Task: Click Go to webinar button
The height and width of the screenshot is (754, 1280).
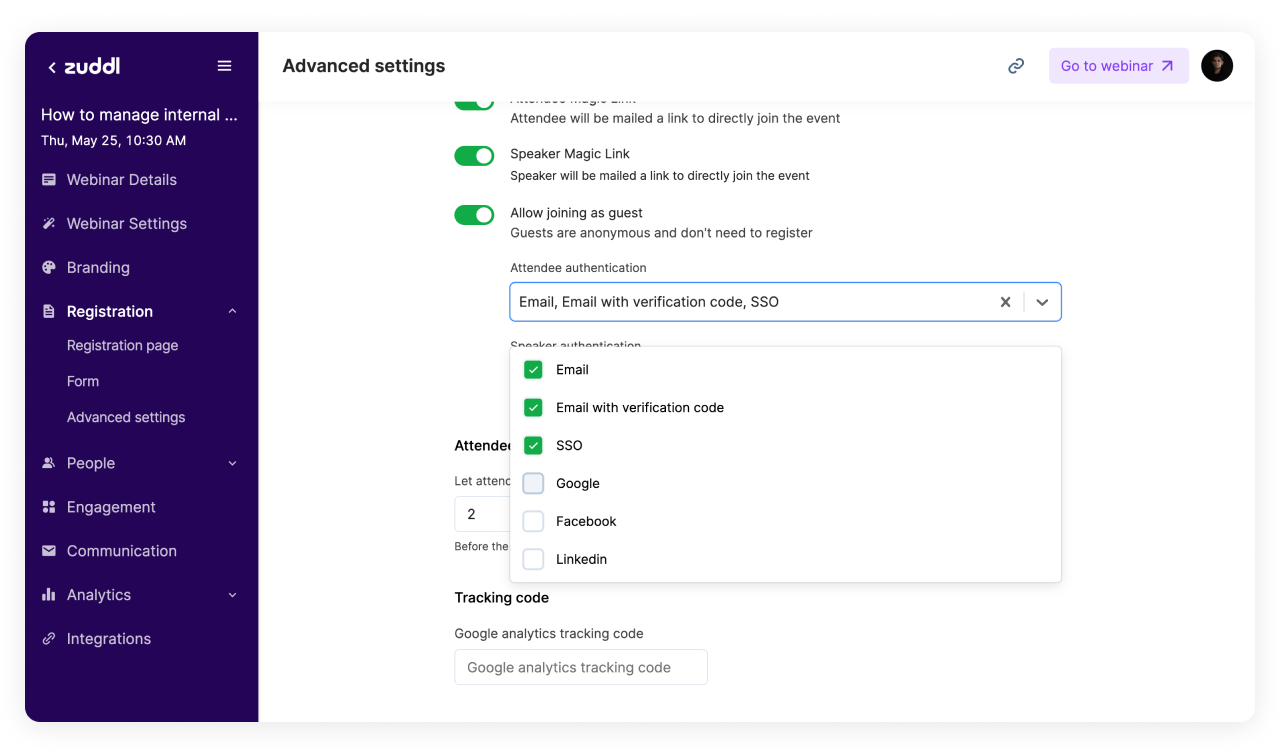Action: coord(1118,66)
